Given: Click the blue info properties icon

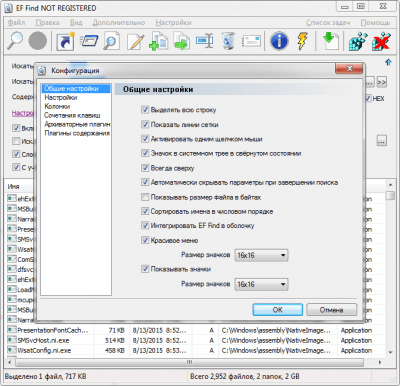Looking at the screenshot, I should [x=279, y=41].
